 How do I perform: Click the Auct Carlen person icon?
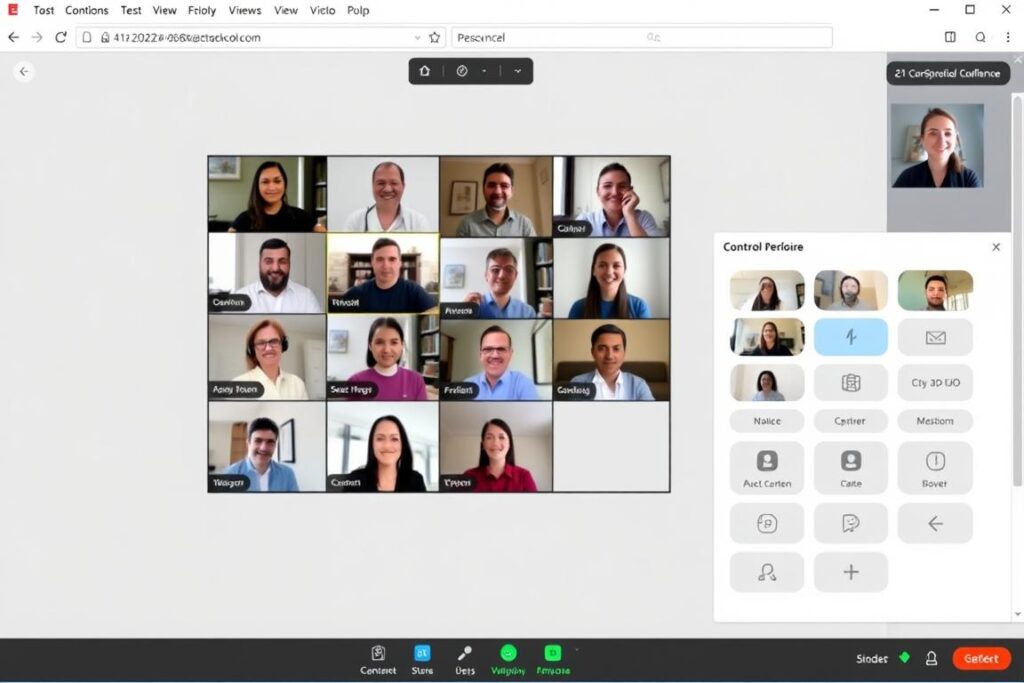[x=767, y=468]
